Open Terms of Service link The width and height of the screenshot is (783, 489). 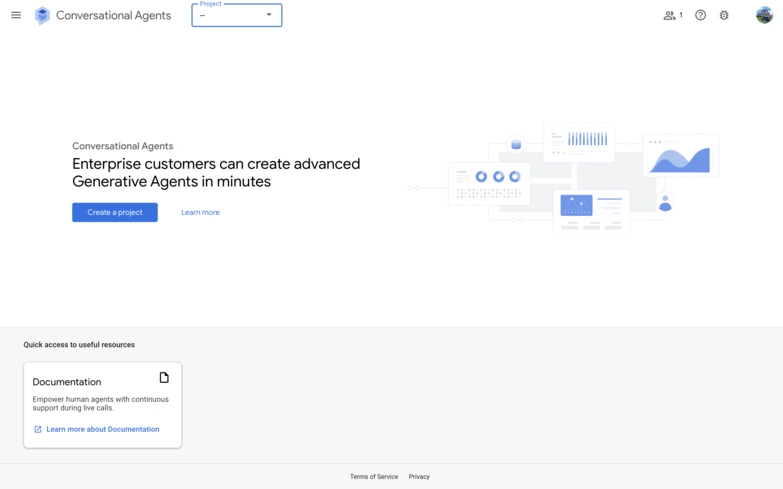(374, 477)
